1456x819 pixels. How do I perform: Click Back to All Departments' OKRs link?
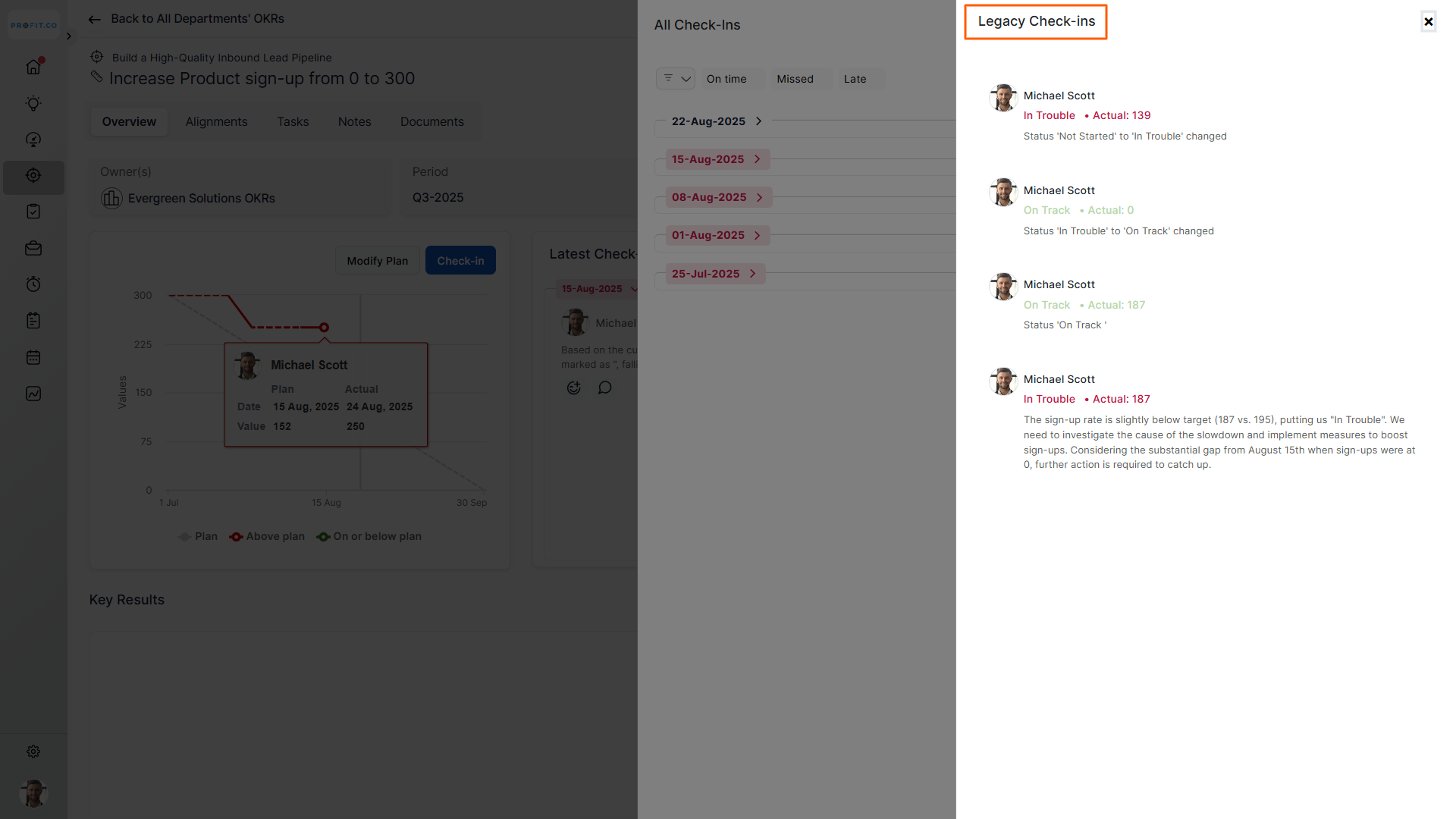pos(197,19)
